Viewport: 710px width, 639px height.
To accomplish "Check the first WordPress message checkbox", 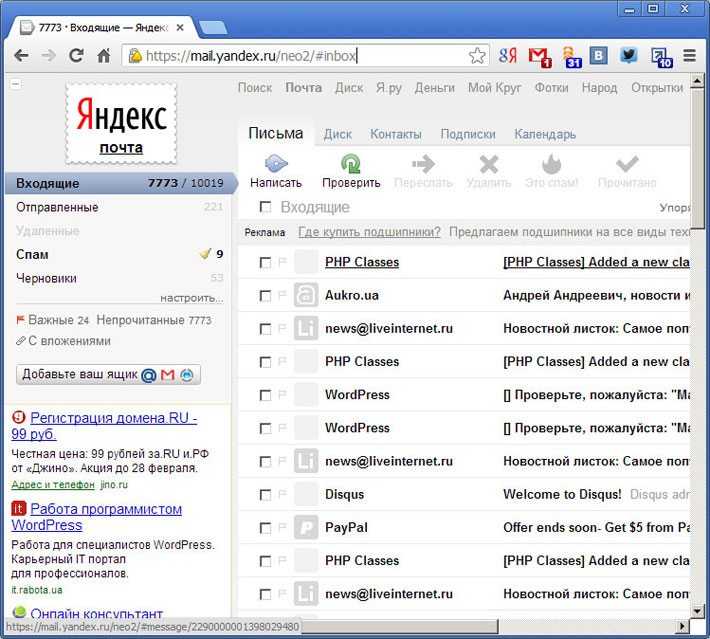I will pos(265,395).
